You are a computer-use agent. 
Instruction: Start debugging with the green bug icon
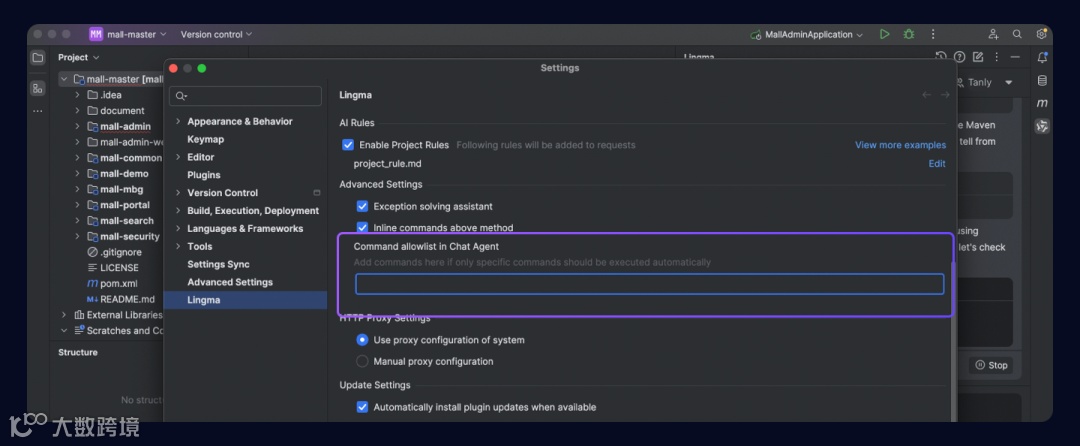[x=909, y=34]
